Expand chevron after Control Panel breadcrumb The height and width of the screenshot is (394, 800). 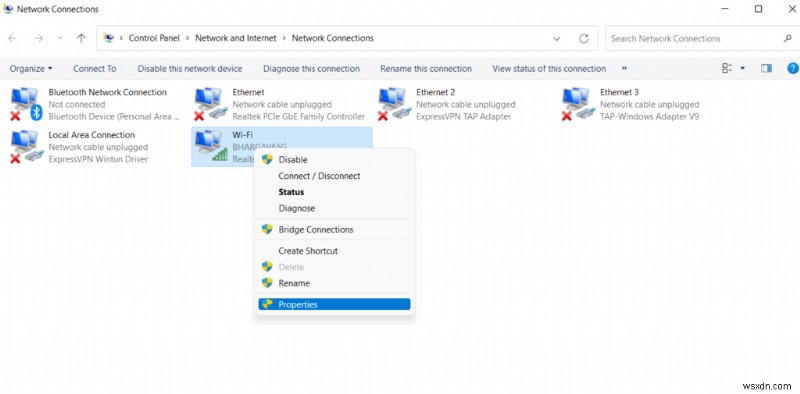click(187, 38)
